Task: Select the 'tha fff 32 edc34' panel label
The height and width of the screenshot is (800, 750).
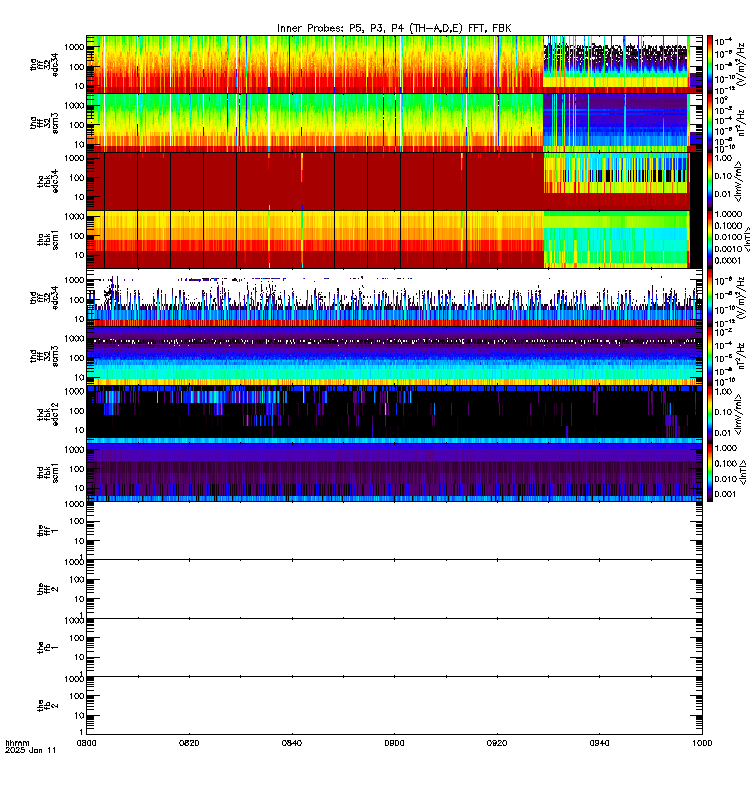Action: (44, 64)
